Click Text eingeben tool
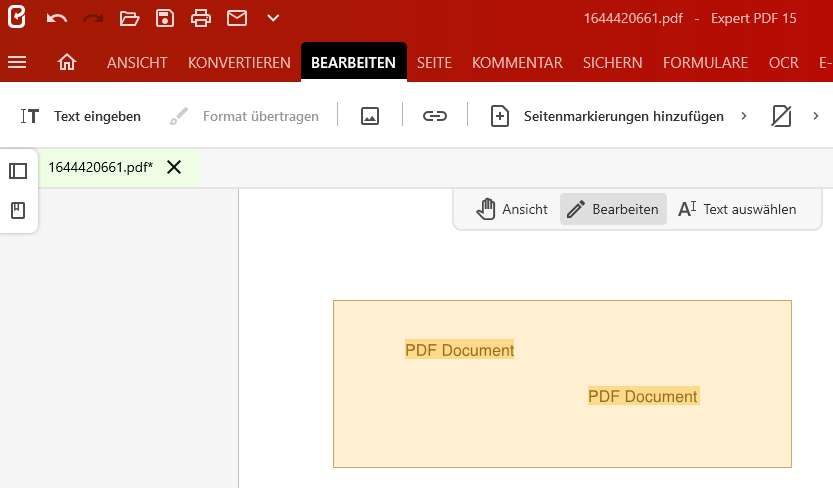Viewport: 833px width, 488px height. [81, 116]
